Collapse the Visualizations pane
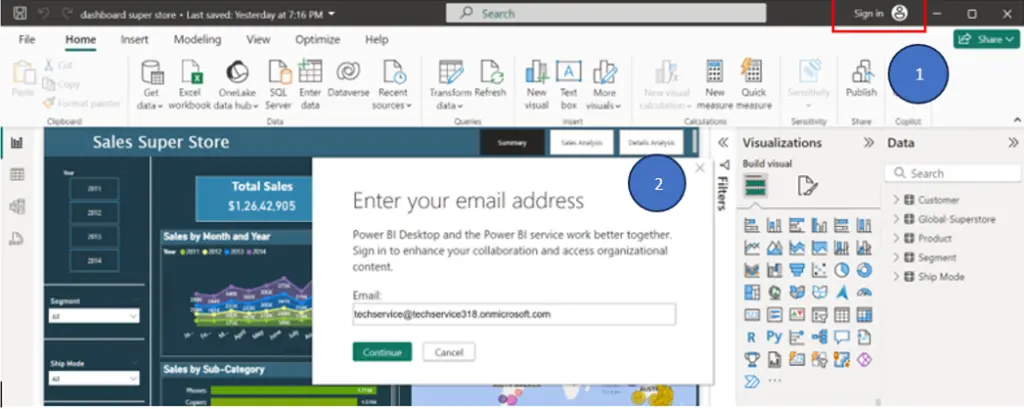Screen dimensions: 1024x409 (x=869, y=142)
